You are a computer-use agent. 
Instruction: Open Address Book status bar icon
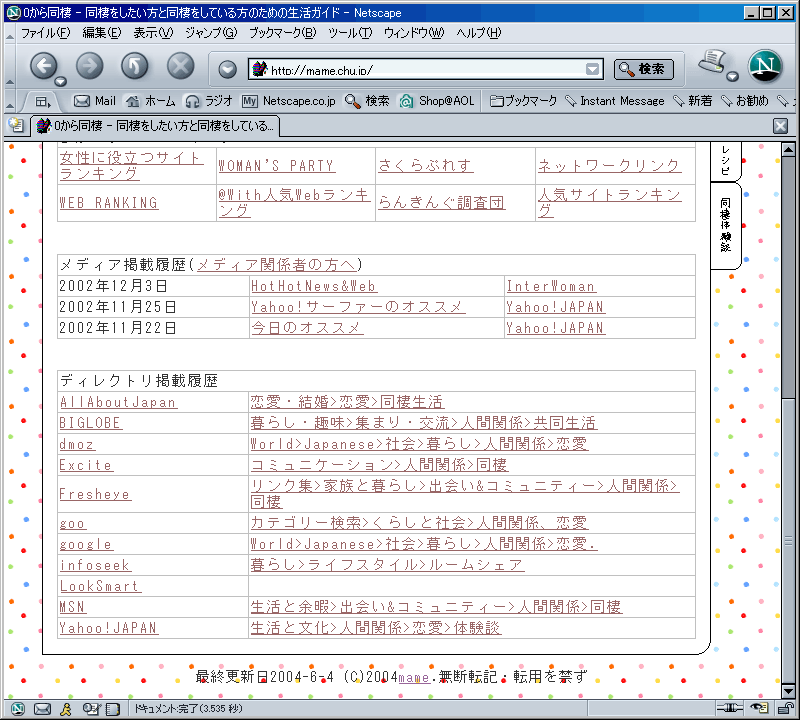pos(113,708)
